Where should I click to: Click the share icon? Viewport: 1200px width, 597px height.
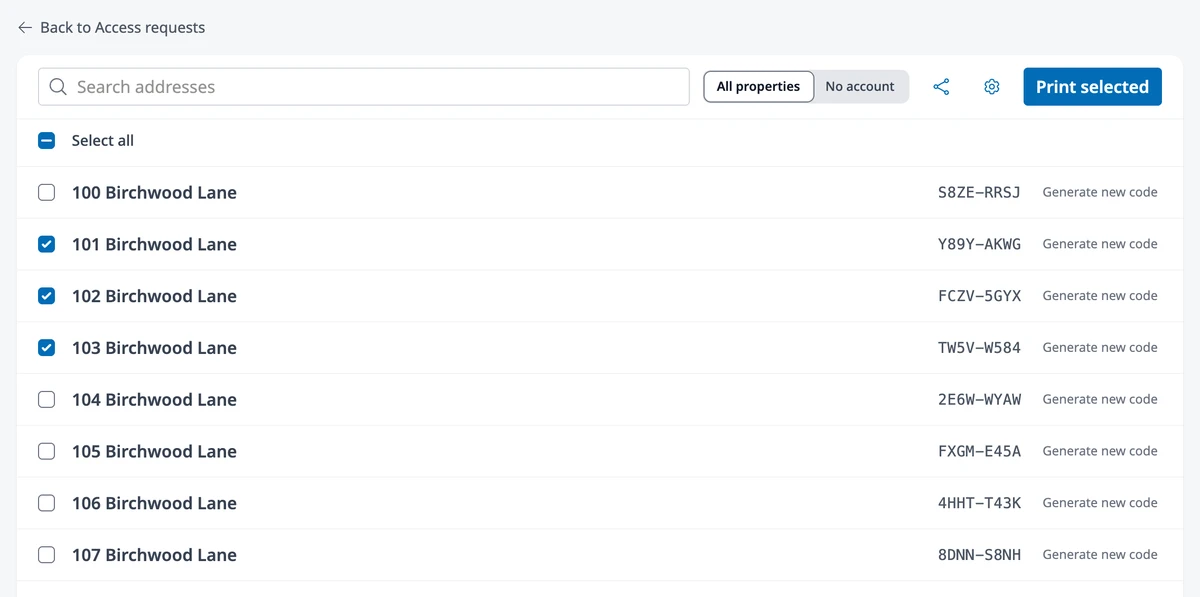pos(941,87)
